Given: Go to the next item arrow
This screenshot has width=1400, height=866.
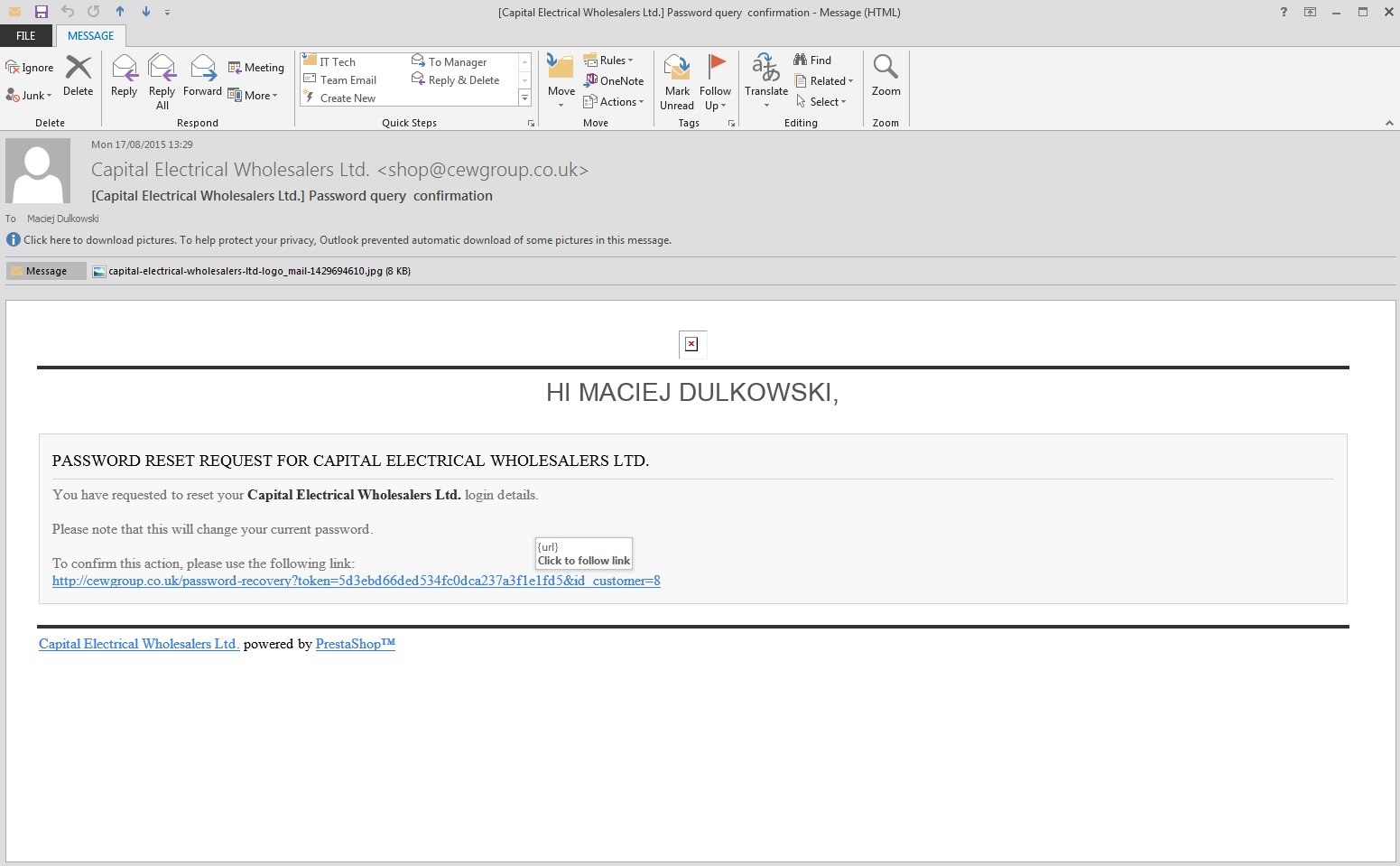Looking at the screenshot, I should pos(146,12).
